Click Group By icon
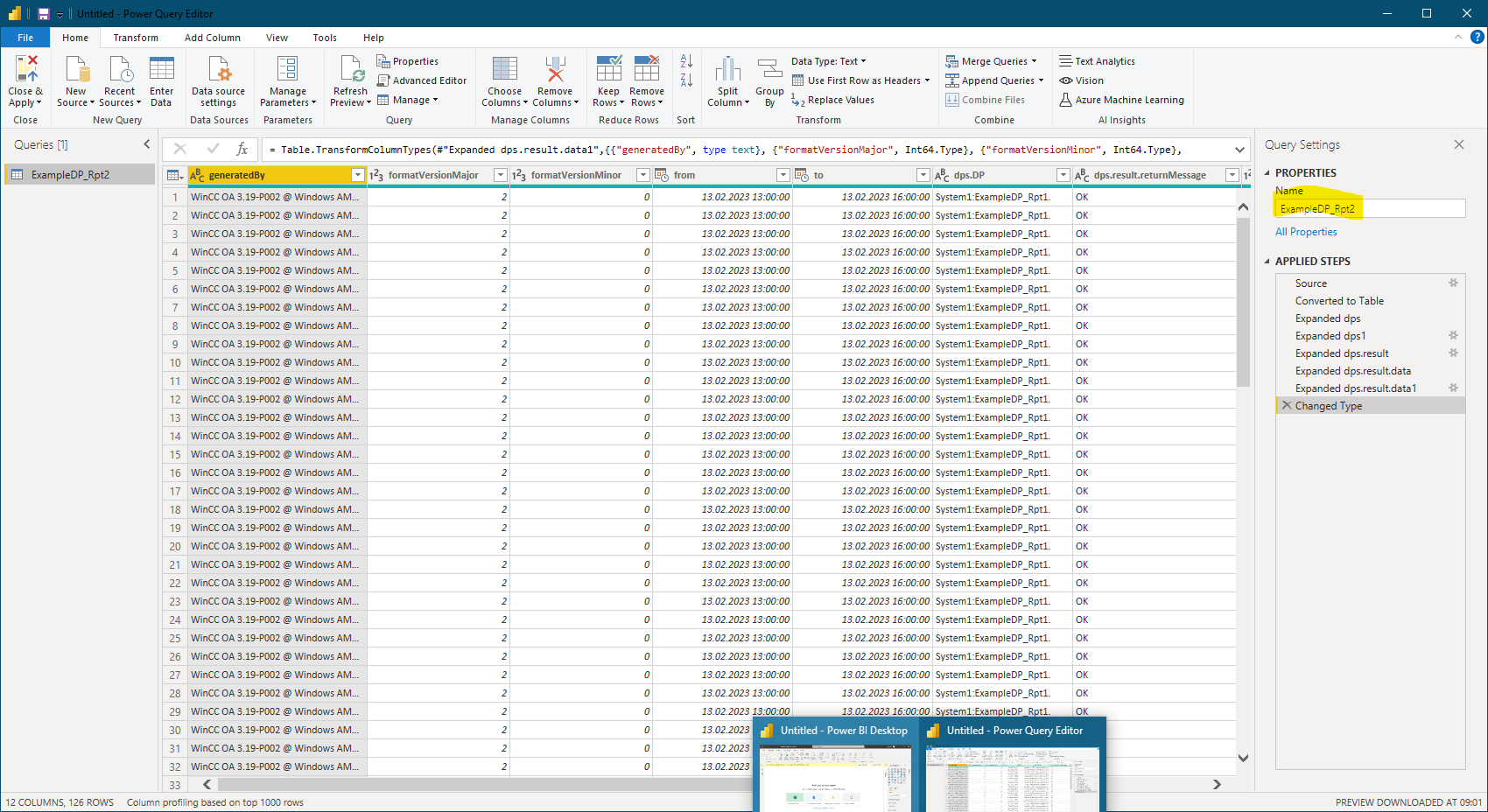 click(x=769, y=69)
